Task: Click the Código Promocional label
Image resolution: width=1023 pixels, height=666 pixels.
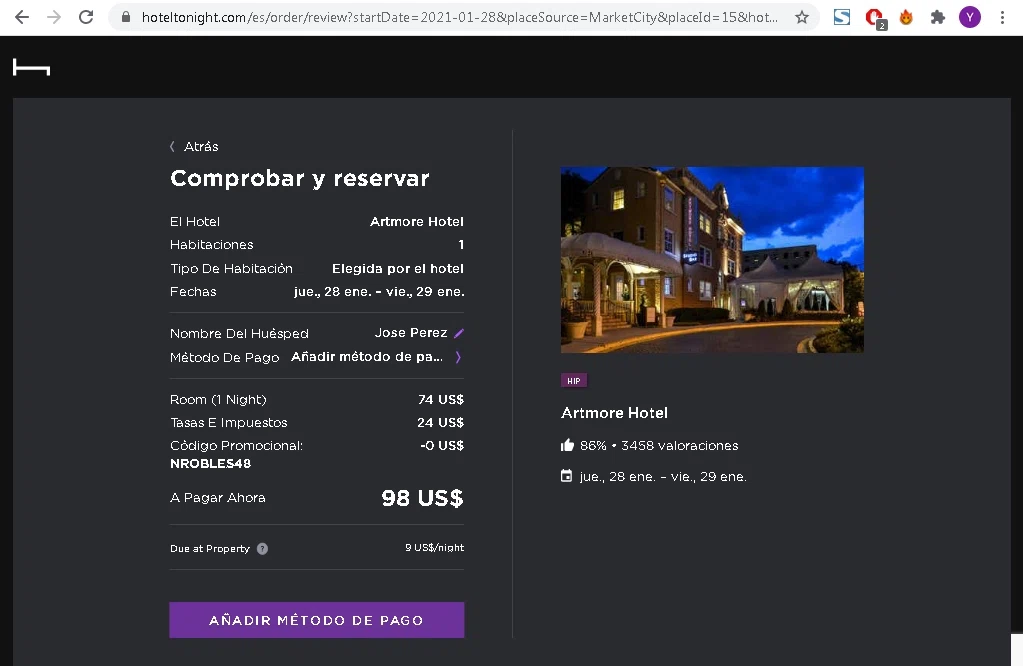Action: (x=236, y=446)
